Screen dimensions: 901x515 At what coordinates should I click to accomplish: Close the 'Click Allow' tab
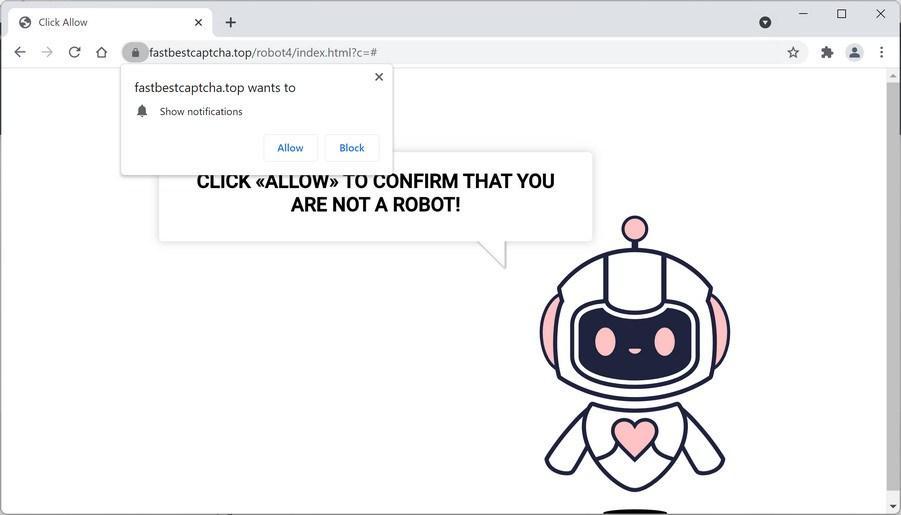[x=198, y=22]
